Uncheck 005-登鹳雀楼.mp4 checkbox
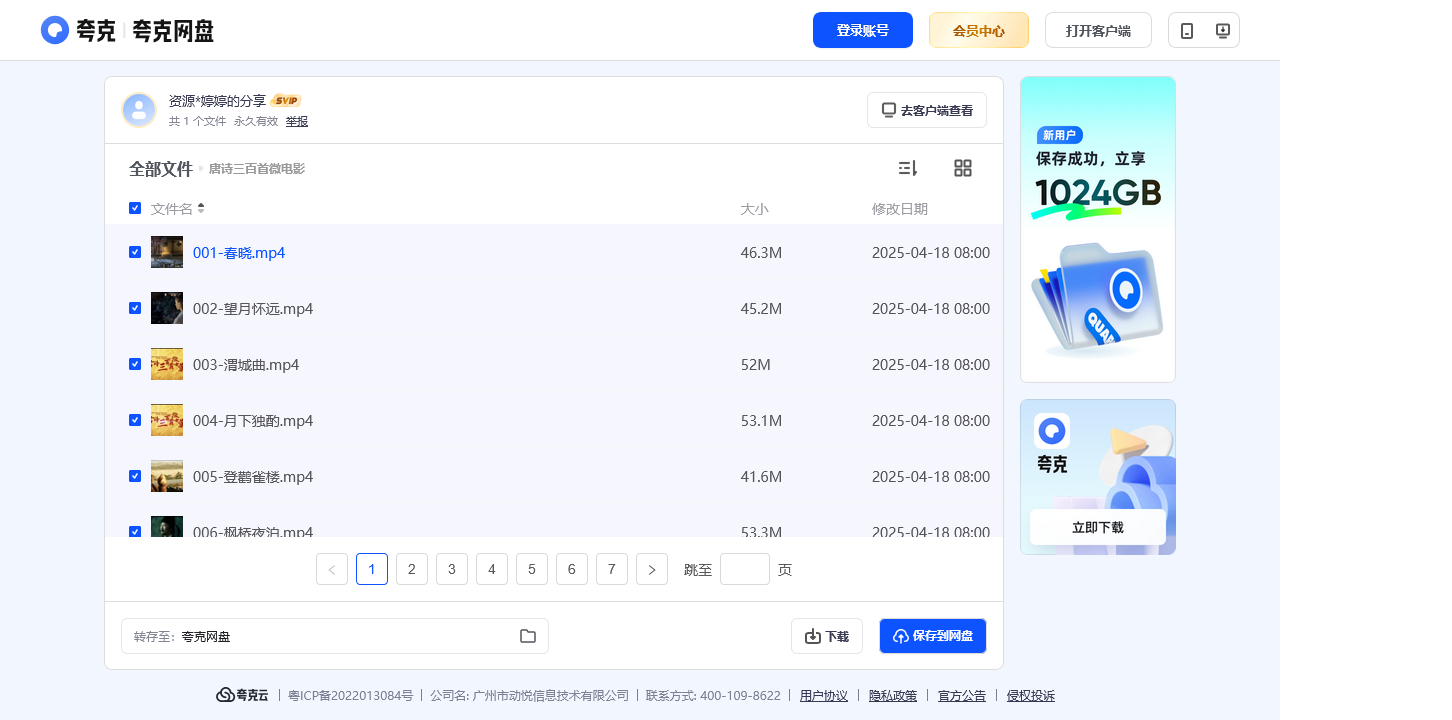Viewport: 1452px width, 720px height. tap(135, 476)
